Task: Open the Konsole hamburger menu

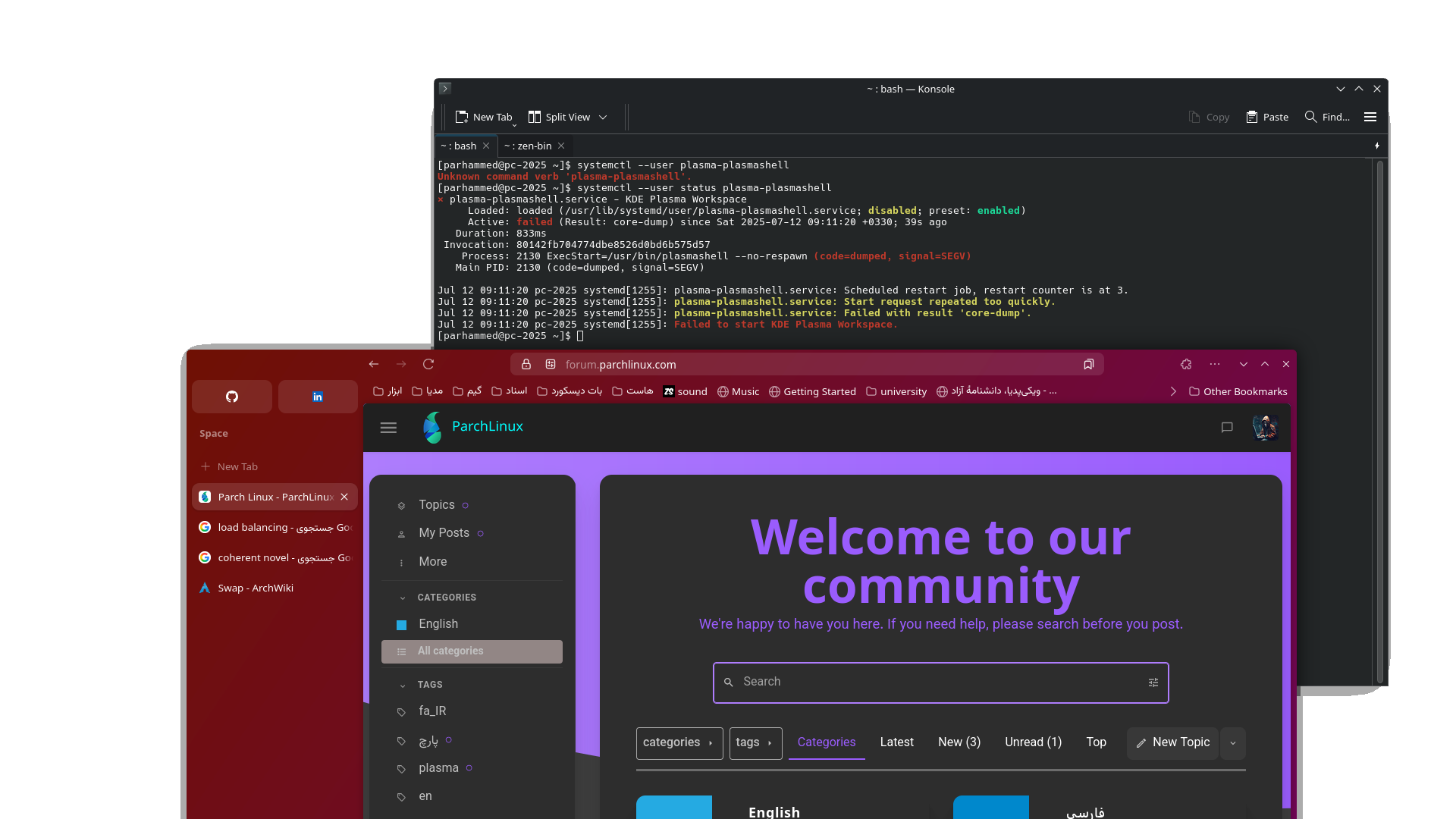Action: pyautogui.click(x=1370, y=117)
